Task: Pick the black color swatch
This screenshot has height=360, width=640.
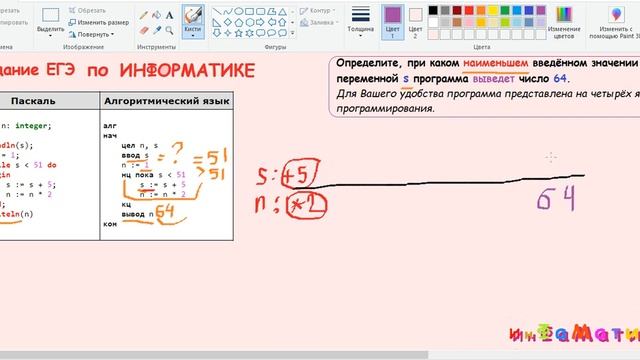Action: click(433, 10)
